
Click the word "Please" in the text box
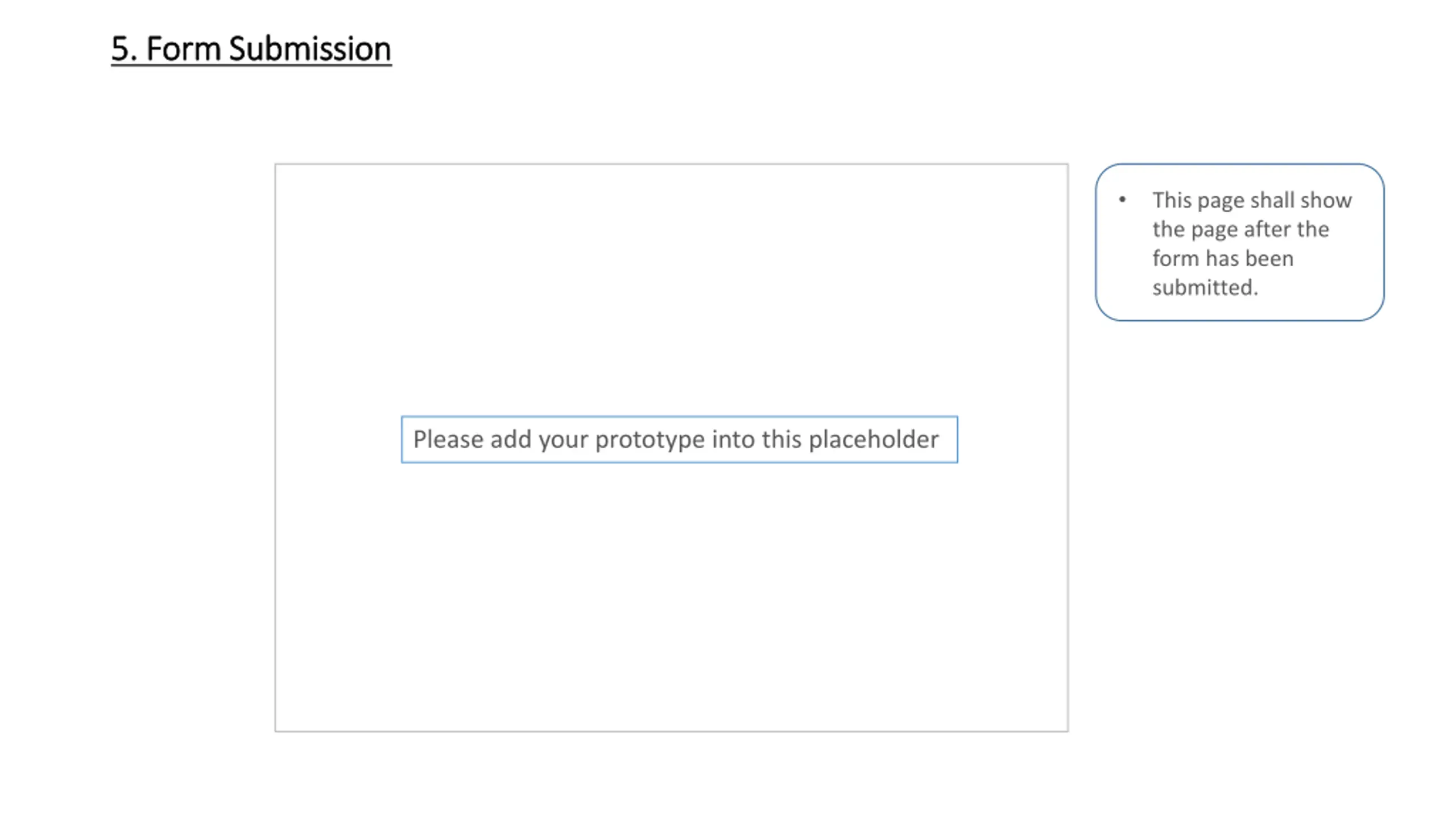(x=448, y=439)
